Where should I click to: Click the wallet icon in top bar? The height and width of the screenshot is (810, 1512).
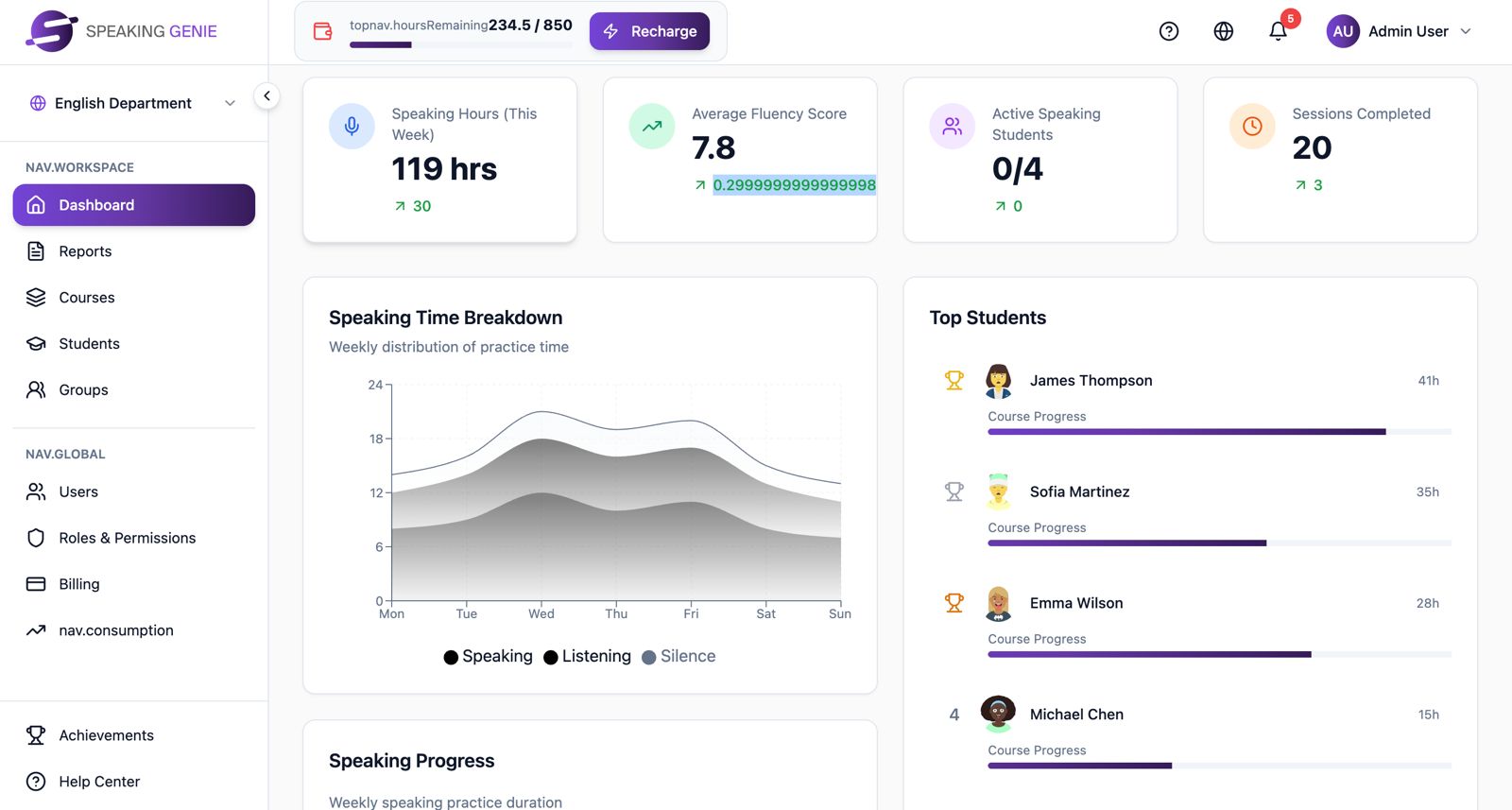[x=323, y=31]
